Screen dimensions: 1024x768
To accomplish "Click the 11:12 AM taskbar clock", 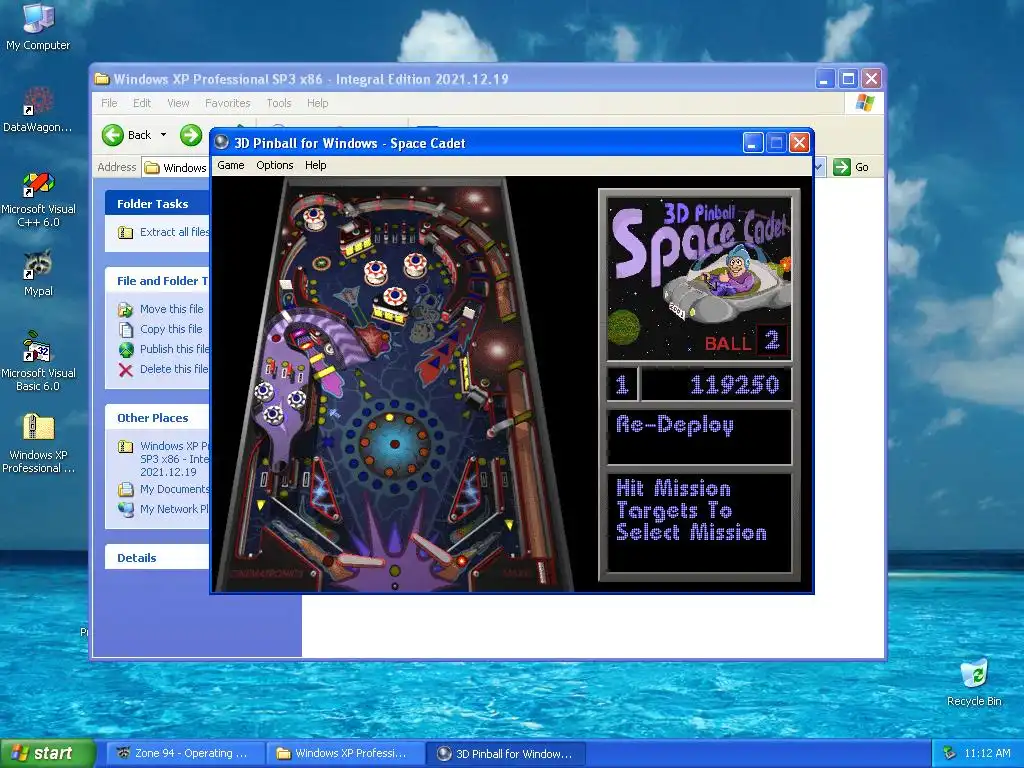I will tap(987, 754).
